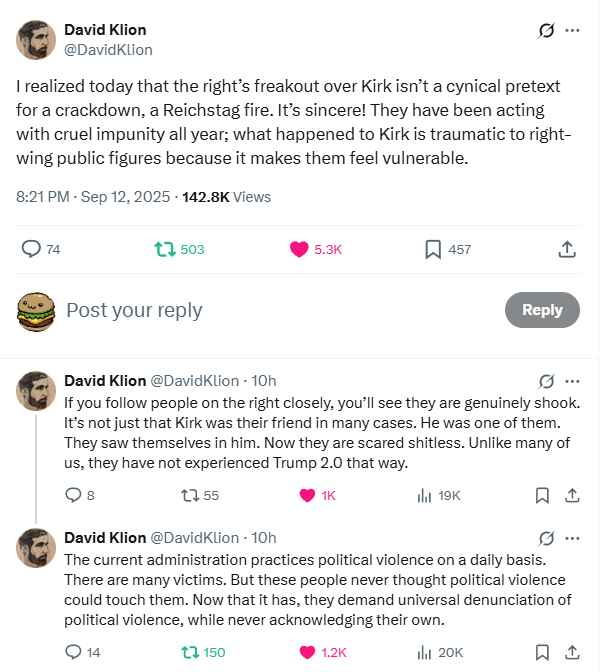The width and height of the screenshot is (602, 672).
Task: Like the 'political violence' reply with 1.2K likes
Action: [308, 652]
